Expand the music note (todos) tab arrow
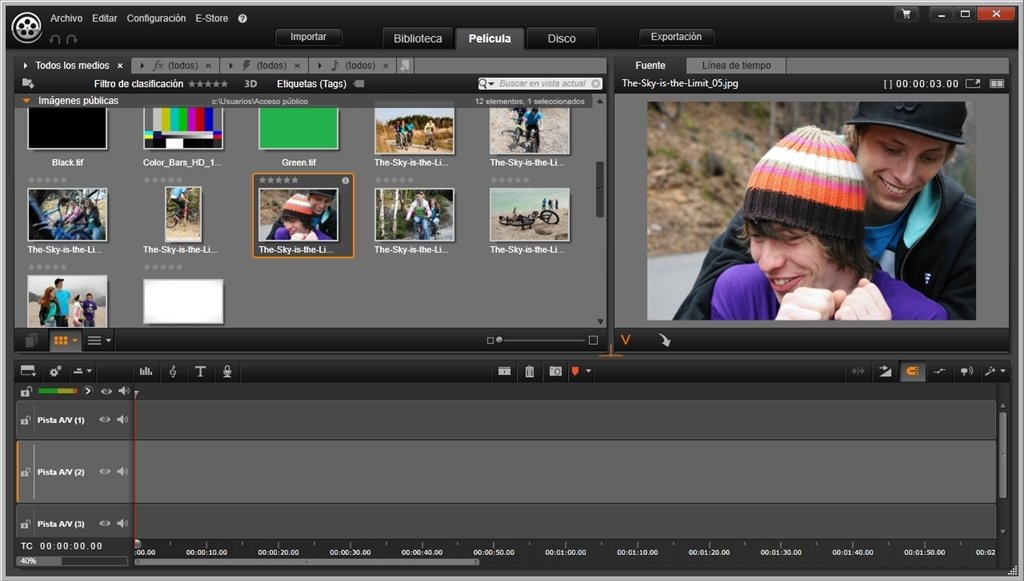1024x581 pixels. pyautogui.click(x=319, y=65)
